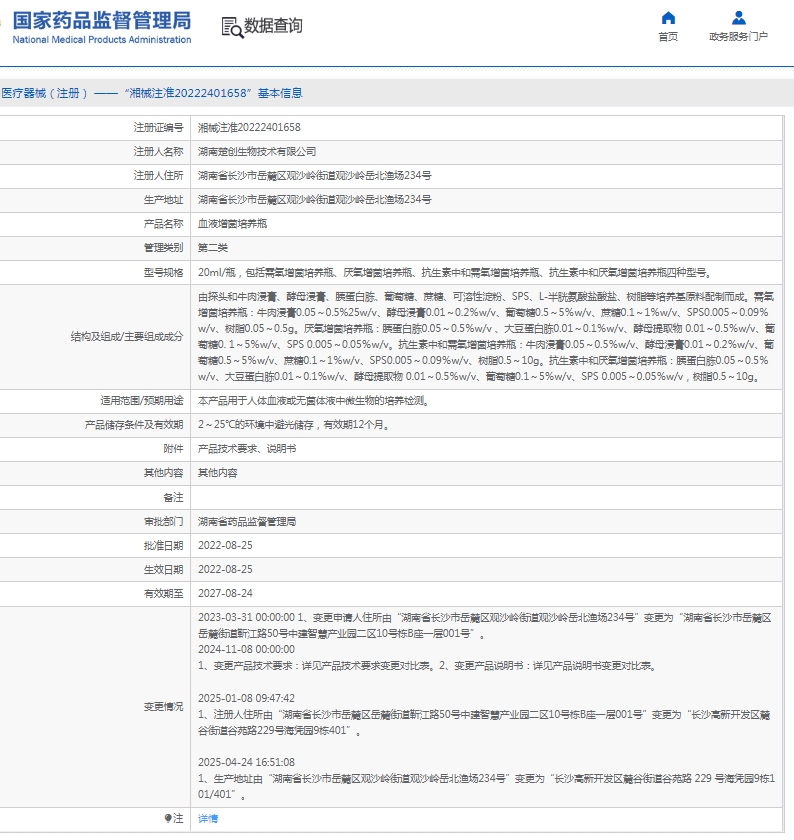Click change entry timestamp 2025-04-24 16:51:08
This screenshot has width=794, height=840.
(x=246, y=762)
